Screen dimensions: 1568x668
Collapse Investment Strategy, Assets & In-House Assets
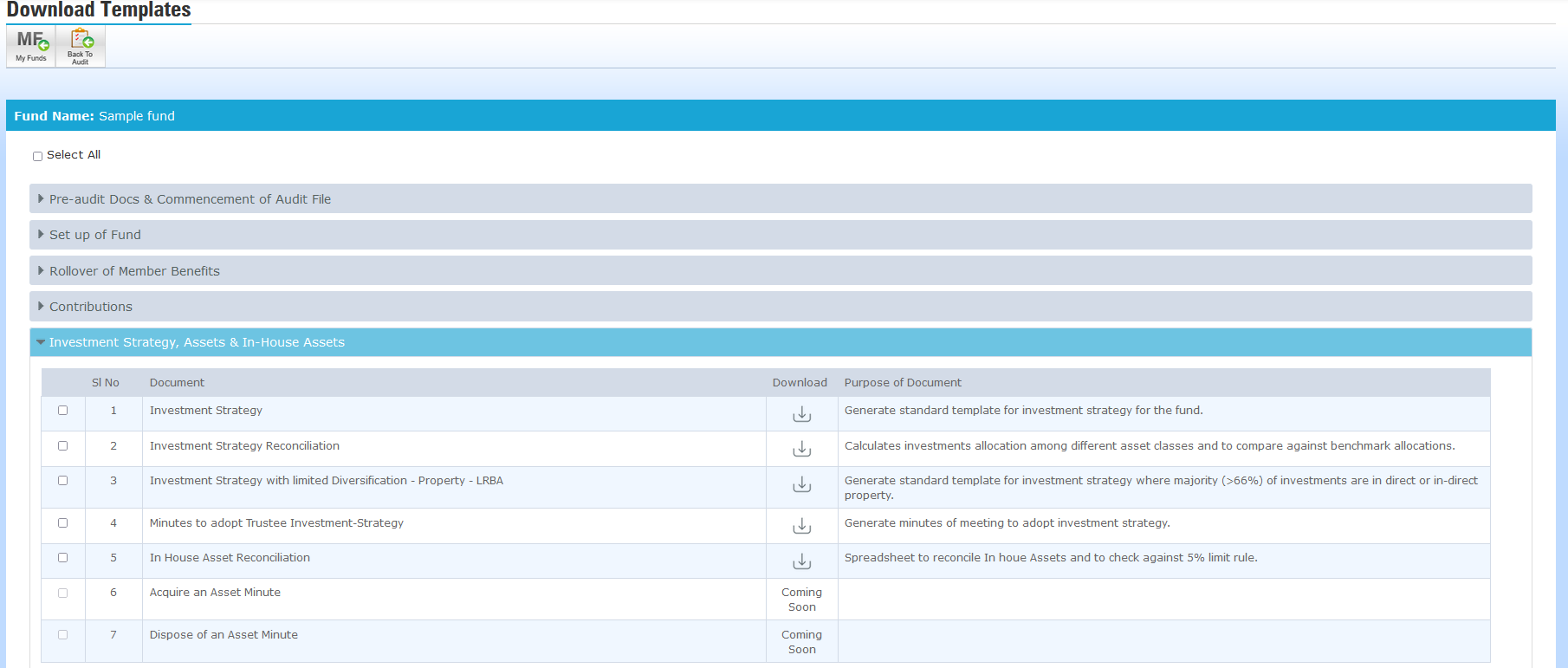coord(197,342)
